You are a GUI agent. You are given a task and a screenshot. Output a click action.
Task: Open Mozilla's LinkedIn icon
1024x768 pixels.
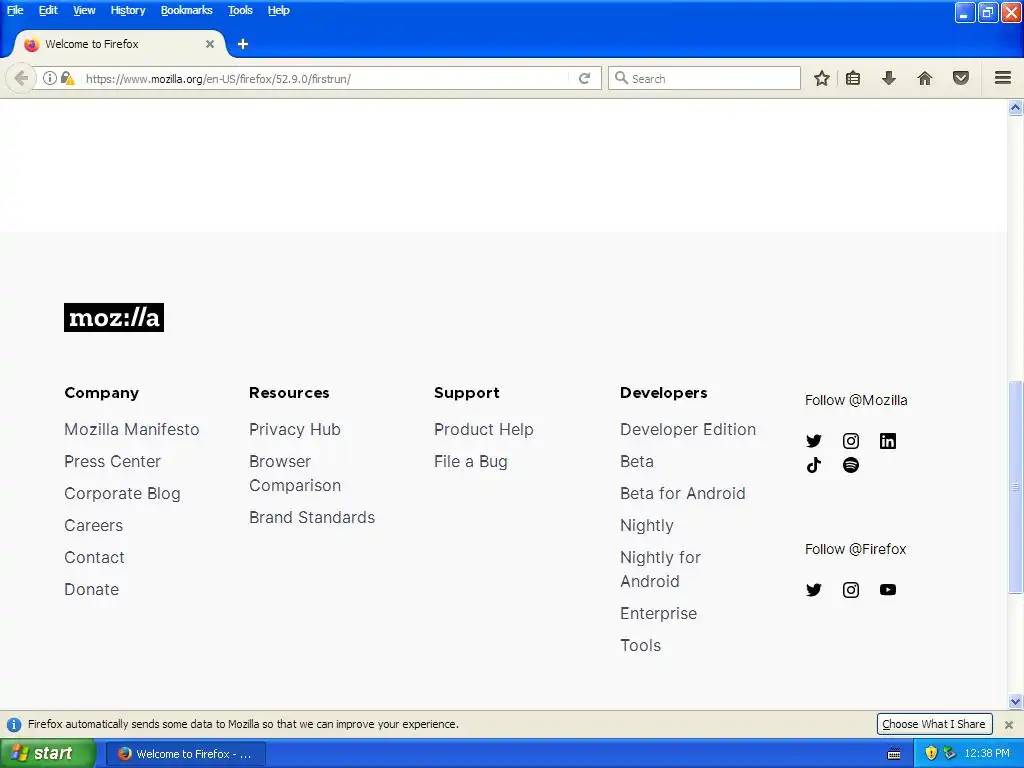tap(888, 441)
